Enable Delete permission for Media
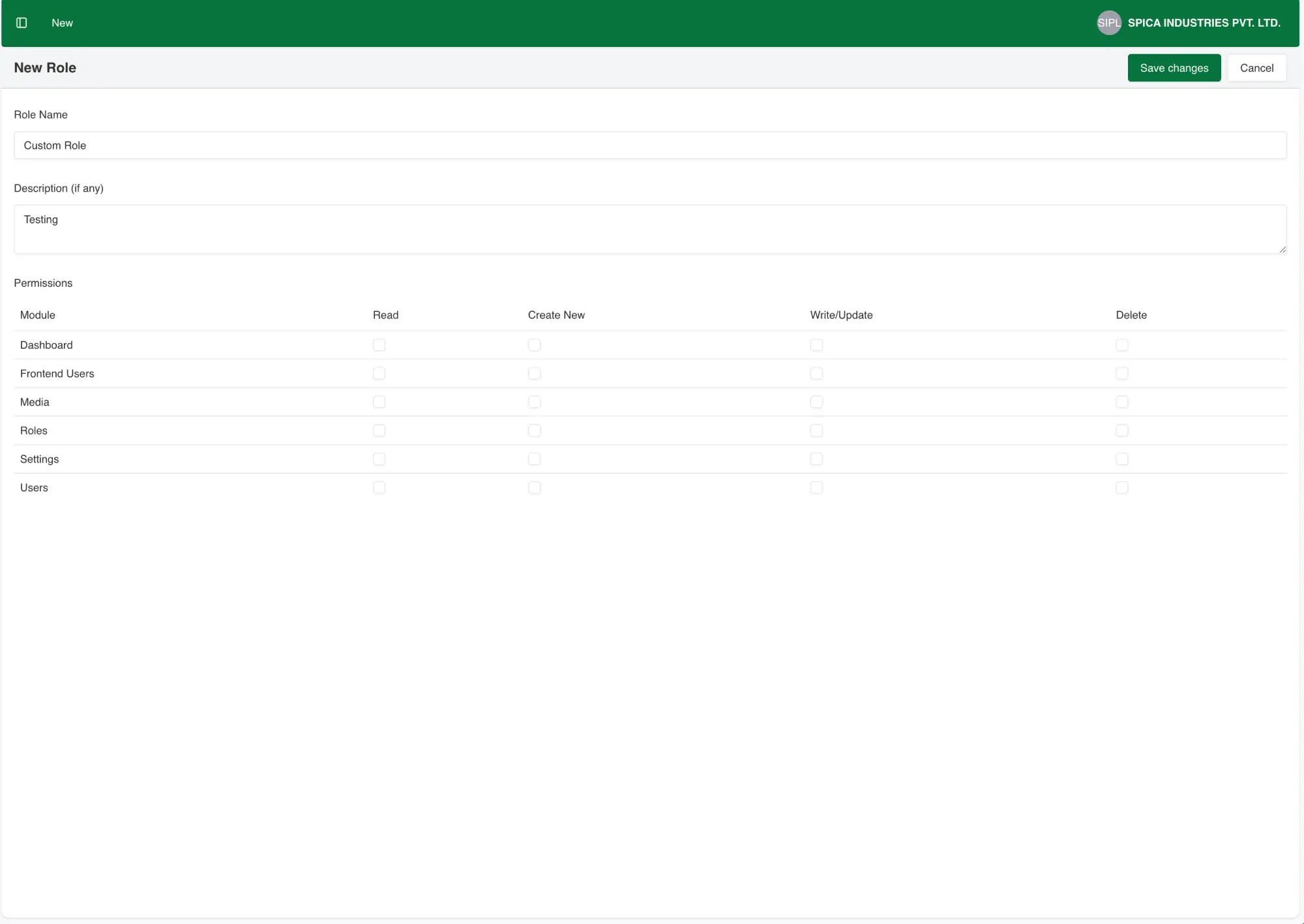The height and width of the screenshot is (924, 1304). [x=1121, y=402]
